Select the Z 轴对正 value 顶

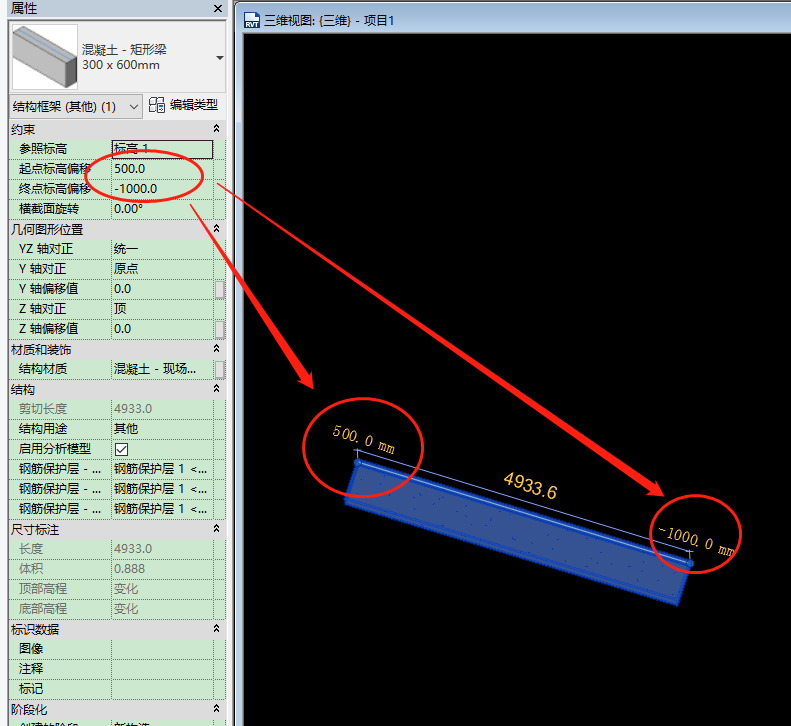[162, 309]
